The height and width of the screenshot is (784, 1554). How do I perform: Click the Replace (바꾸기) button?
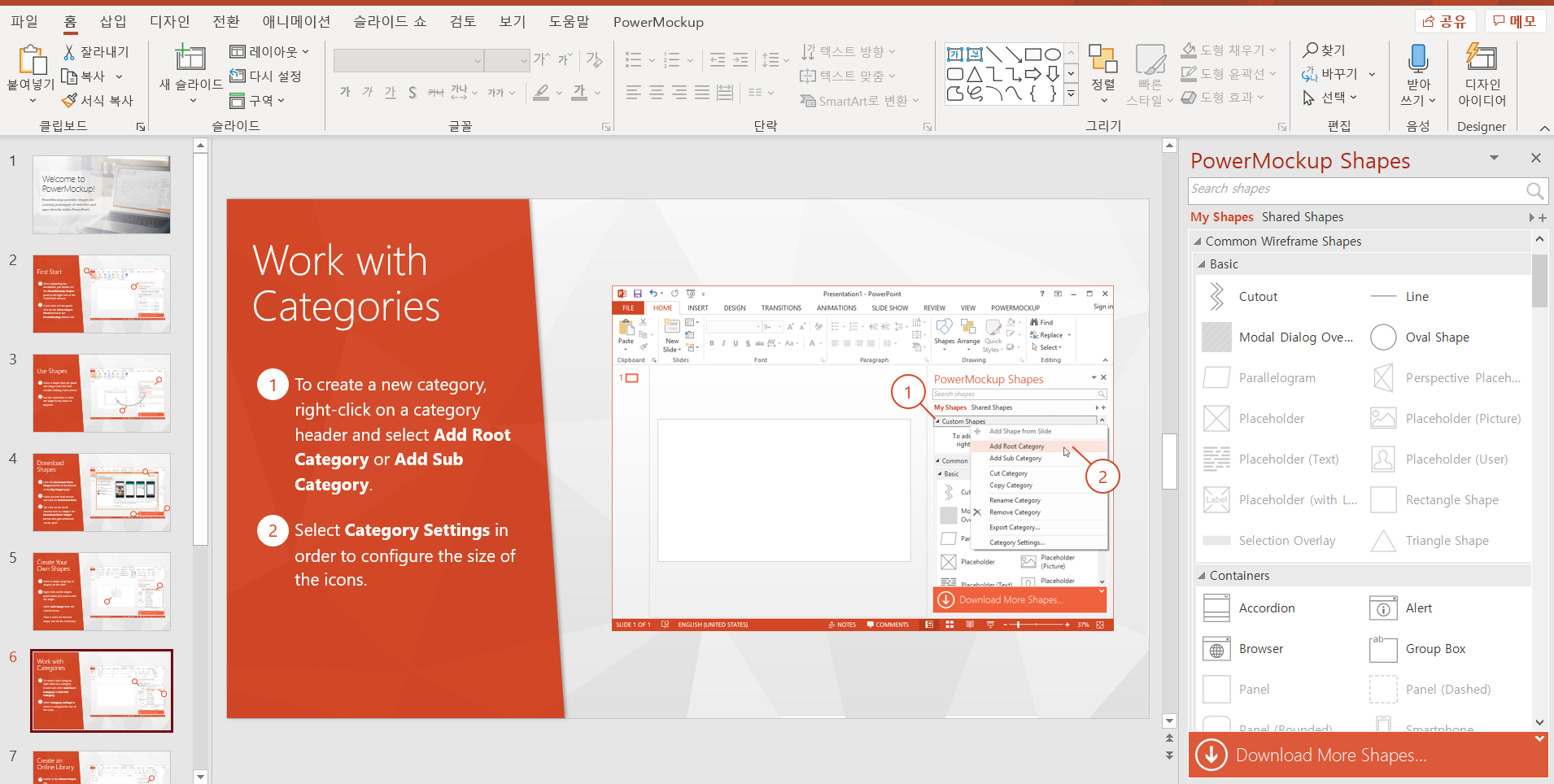coord(1329,74)
